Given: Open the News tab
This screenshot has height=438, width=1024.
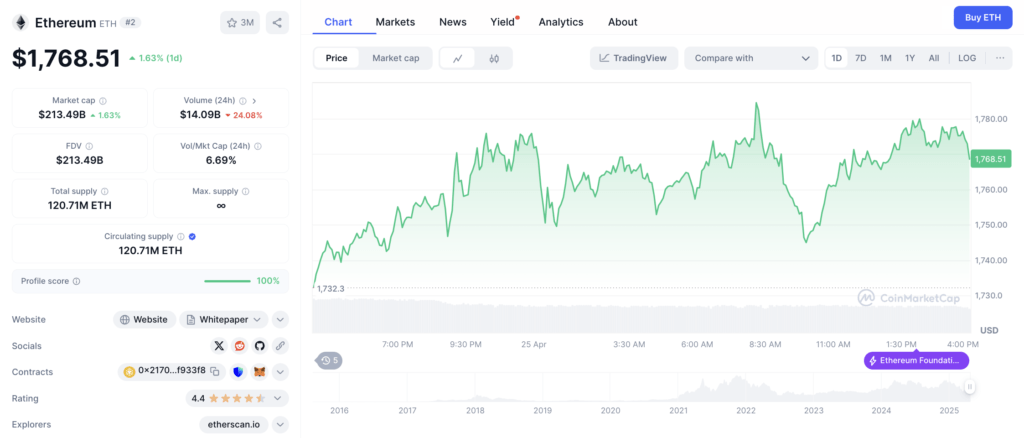Looking at the screenshot, I should [x=453, y=22].
